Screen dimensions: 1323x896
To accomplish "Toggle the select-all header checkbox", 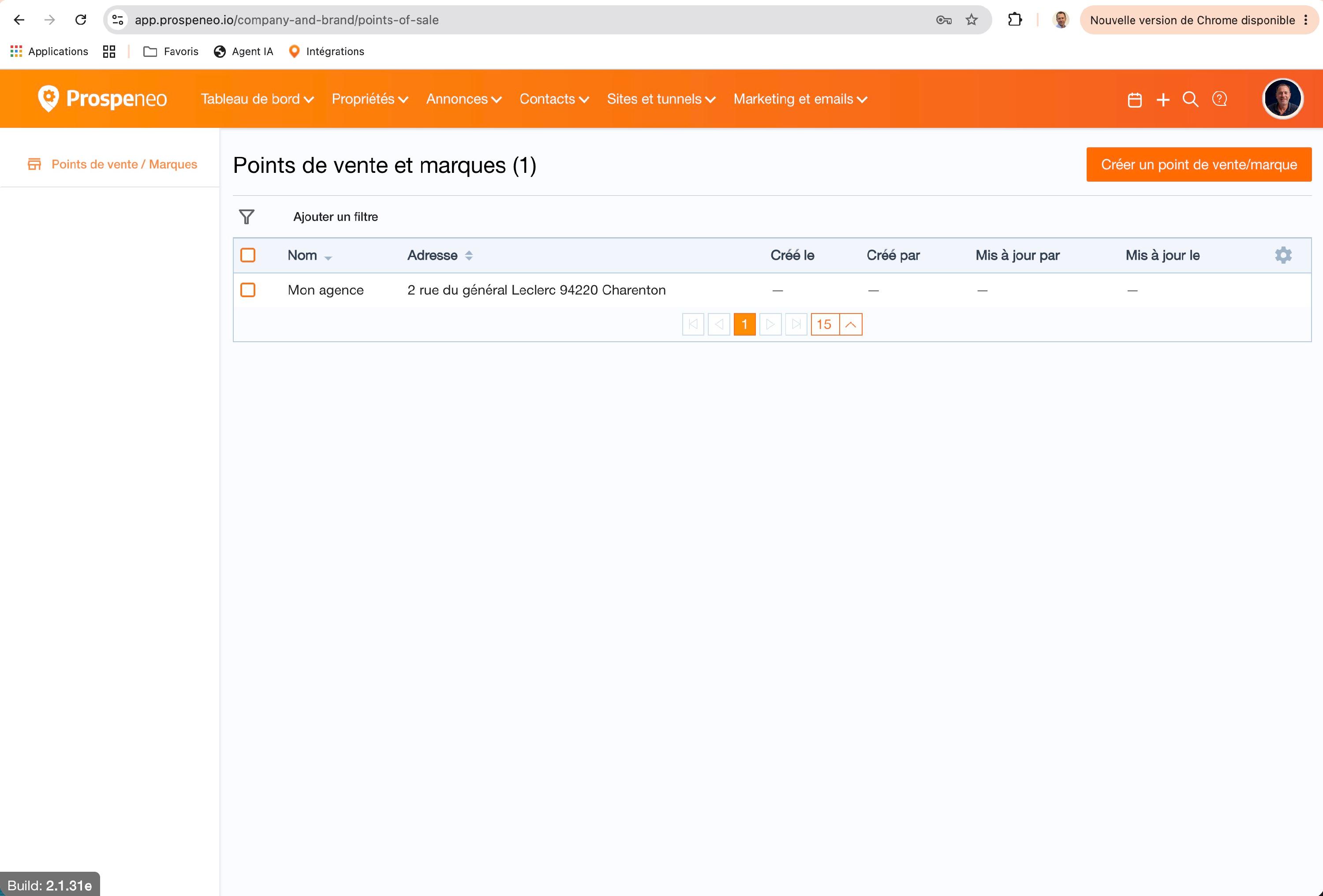I will click(x=248, y=255).
